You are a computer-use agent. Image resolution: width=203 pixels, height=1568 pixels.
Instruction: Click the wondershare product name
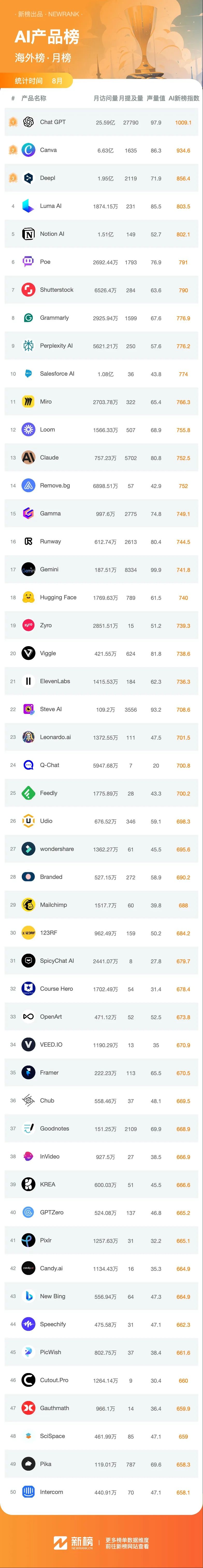(57, 849)
